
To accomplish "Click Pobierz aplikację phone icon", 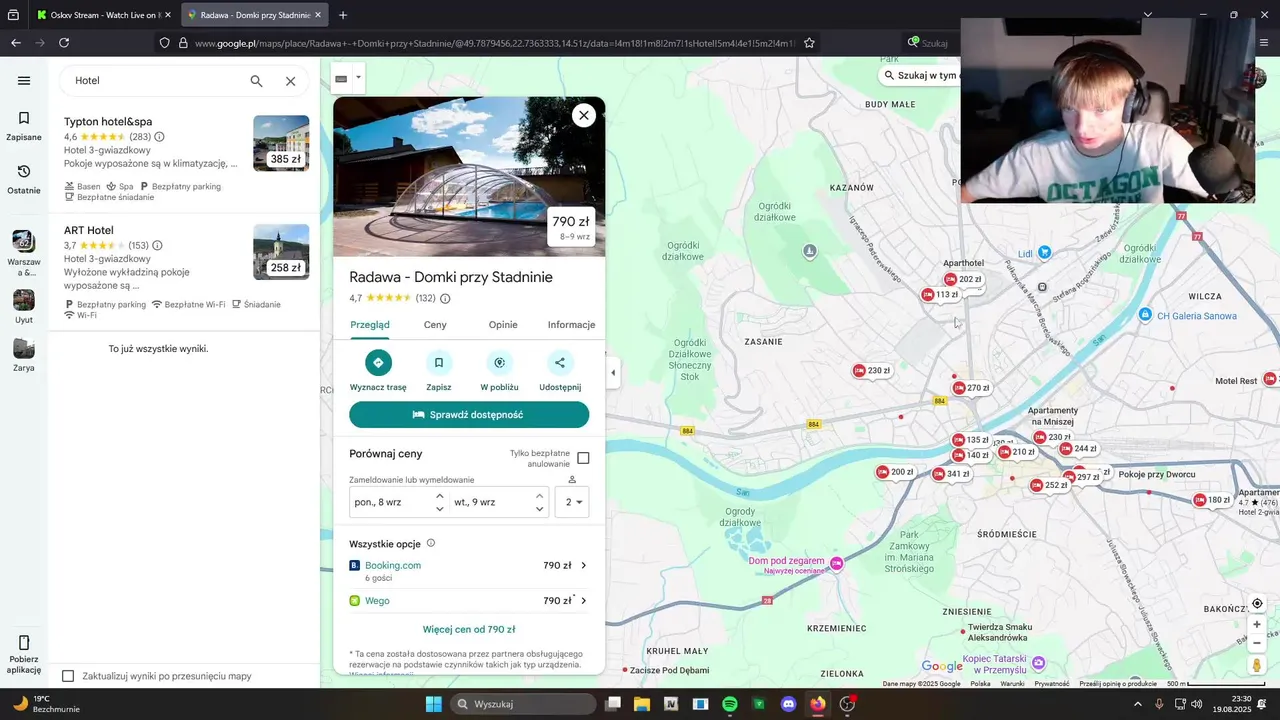I will [24, 643].
